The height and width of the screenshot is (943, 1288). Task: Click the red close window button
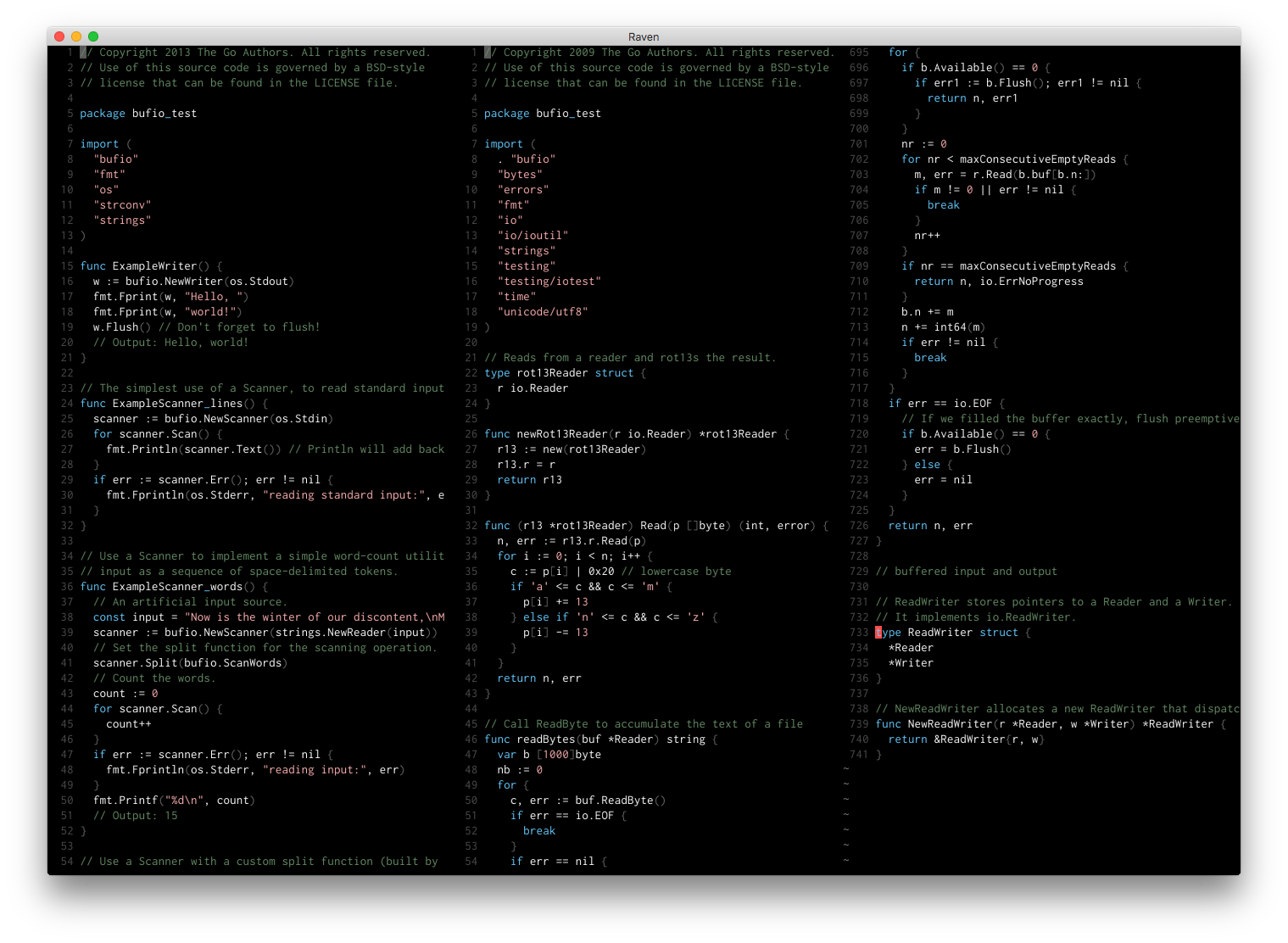click(59, 36)
